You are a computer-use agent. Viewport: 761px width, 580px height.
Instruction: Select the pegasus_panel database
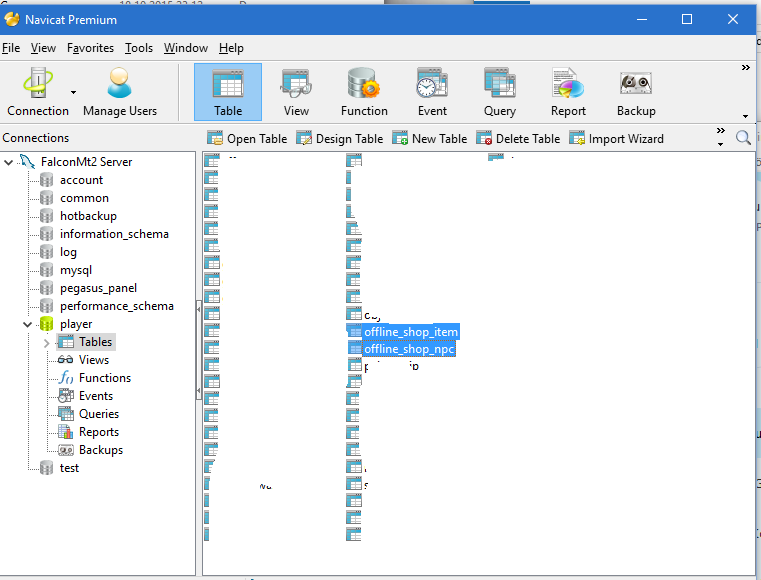point(99,288)
